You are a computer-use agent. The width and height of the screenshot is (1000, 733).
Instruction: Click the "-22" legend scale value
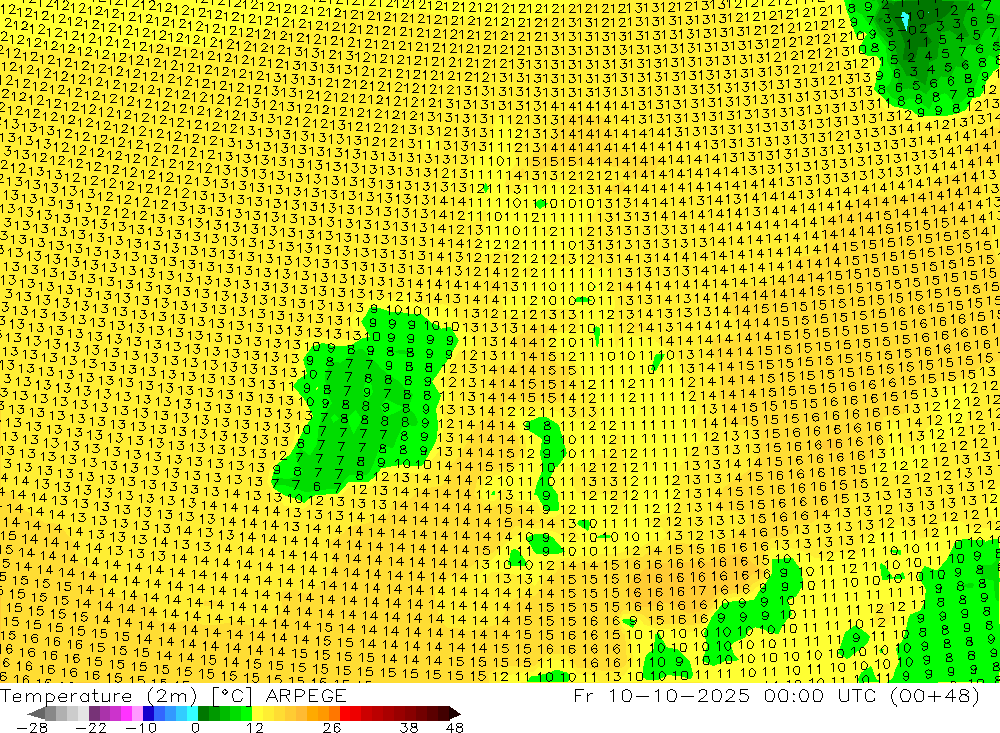(91, 728)
